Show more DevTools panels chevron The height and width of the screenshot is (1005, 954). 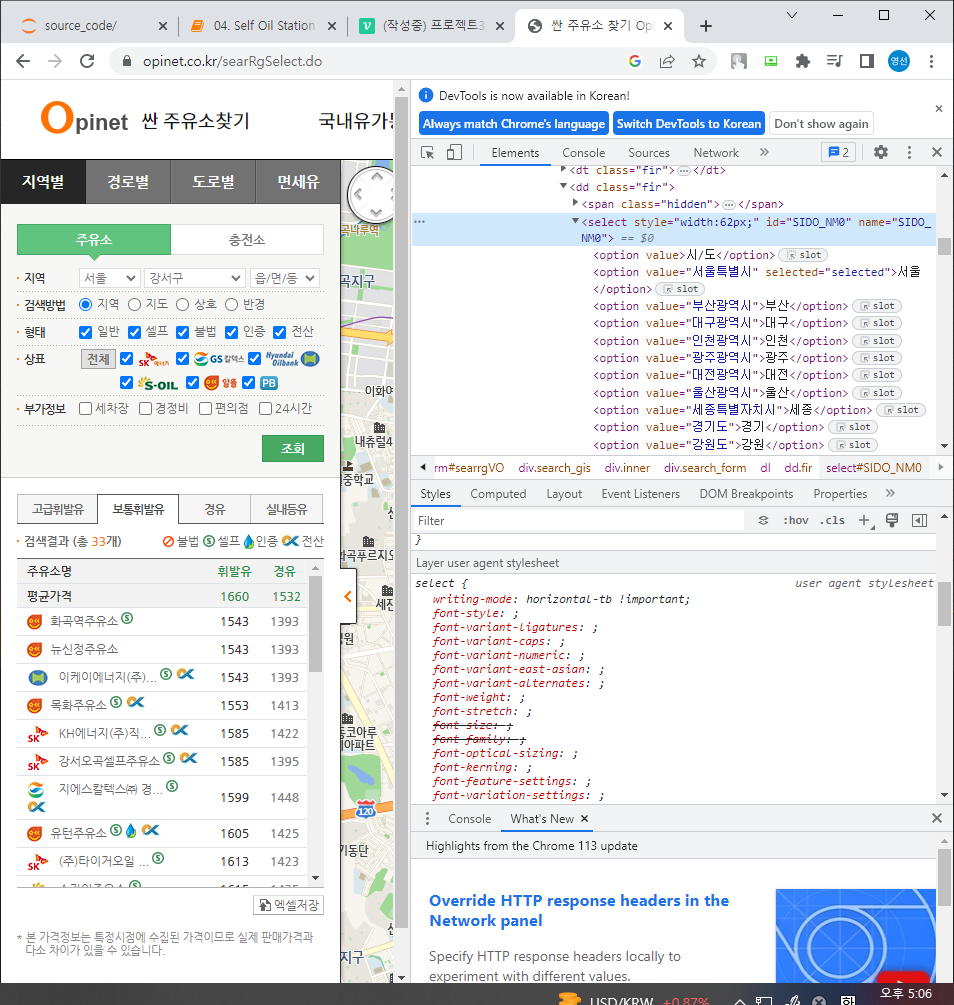[764, 152]
